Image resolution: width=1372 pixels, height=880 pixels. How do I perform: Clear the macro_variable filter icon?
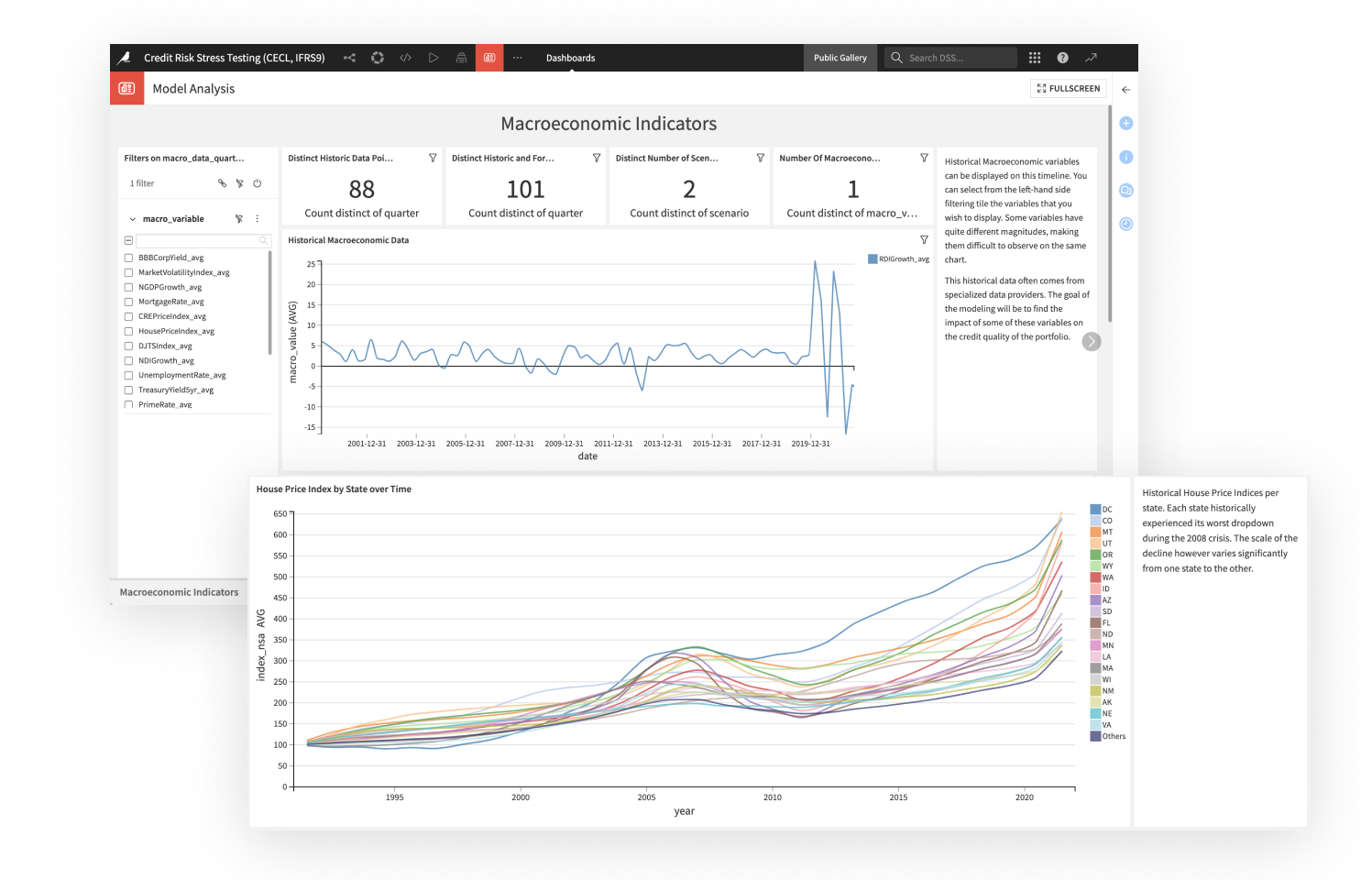click(x=239, y=219)
